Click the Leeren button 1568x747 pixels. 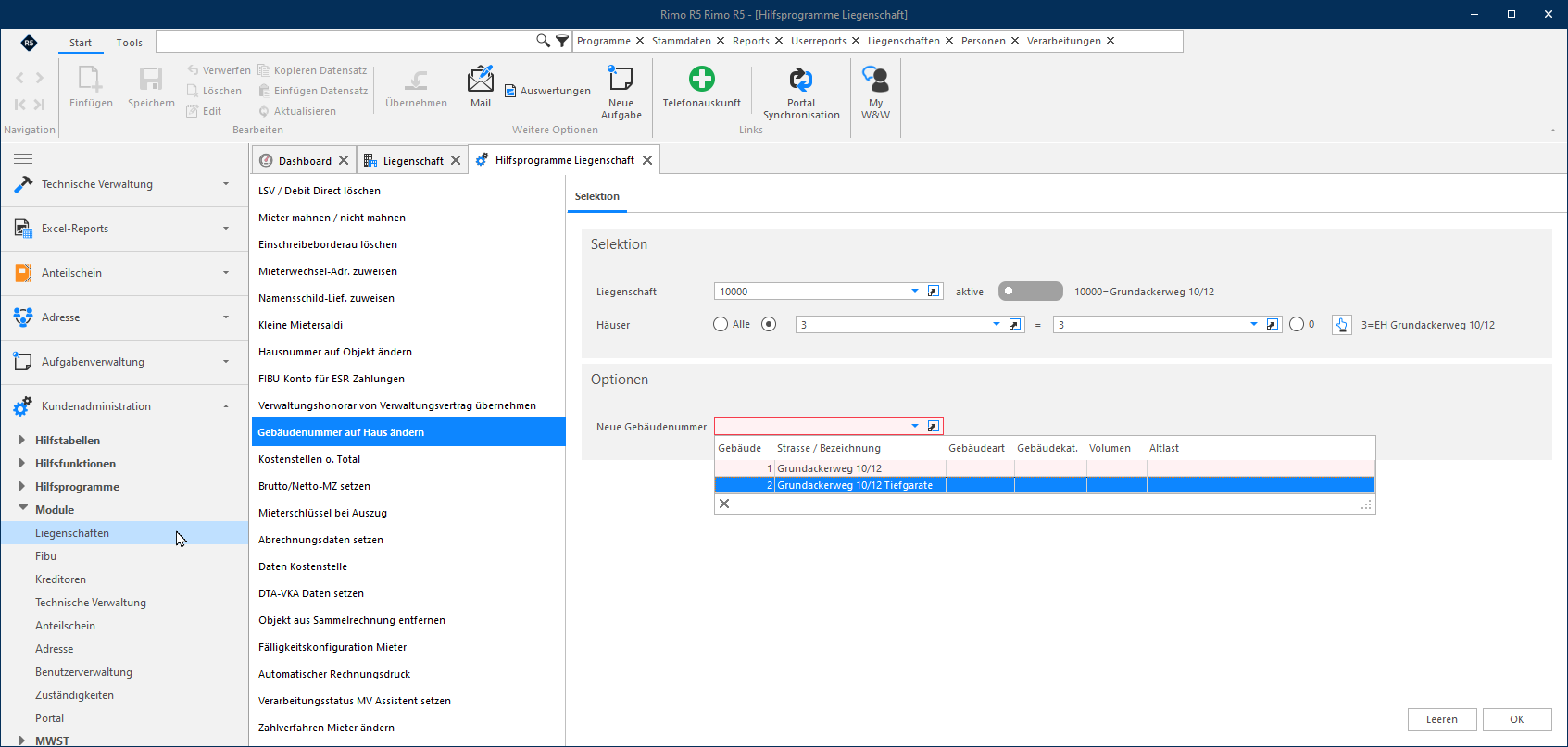pos(1442,719)
